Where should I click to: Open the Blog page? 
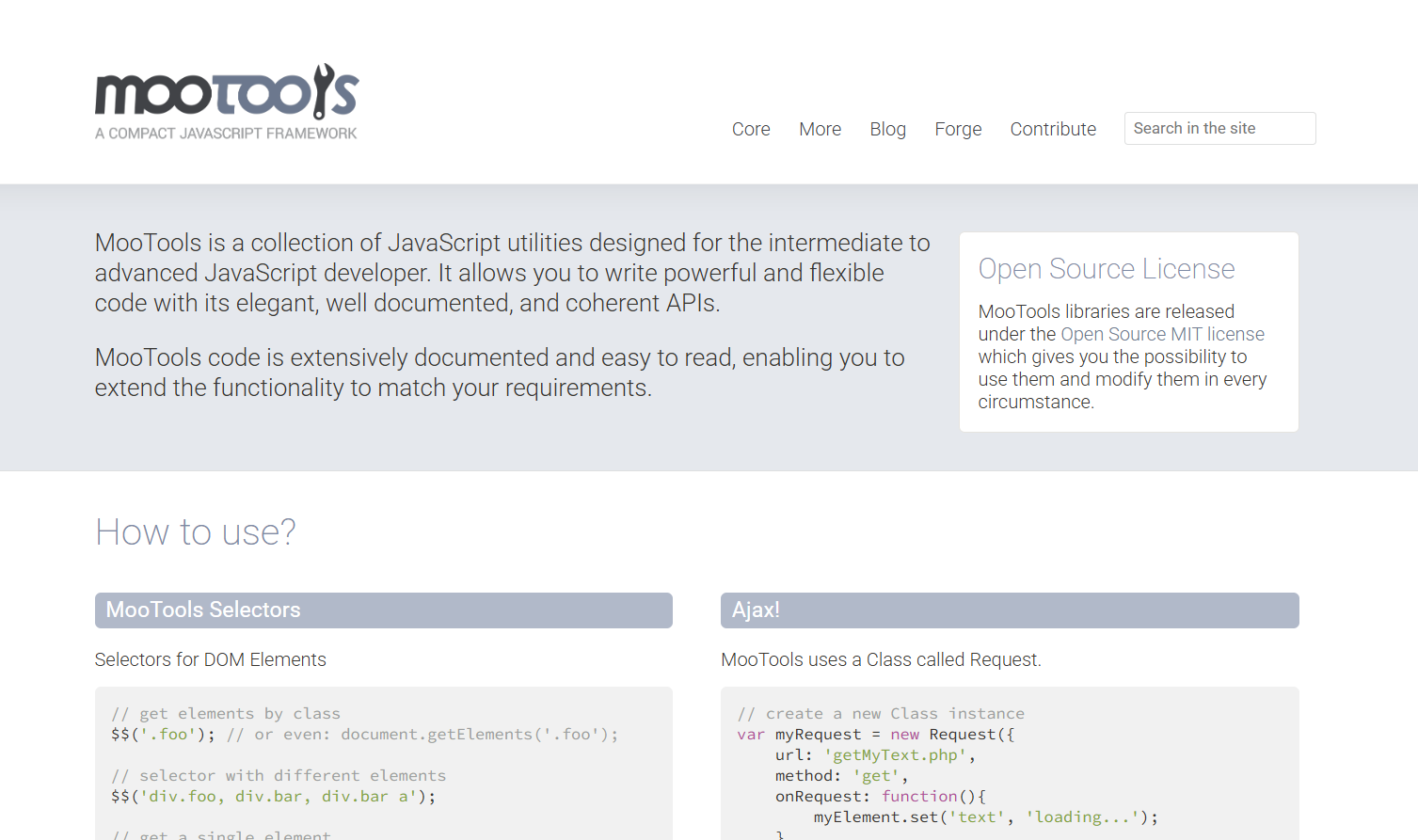tap(887, 129)
